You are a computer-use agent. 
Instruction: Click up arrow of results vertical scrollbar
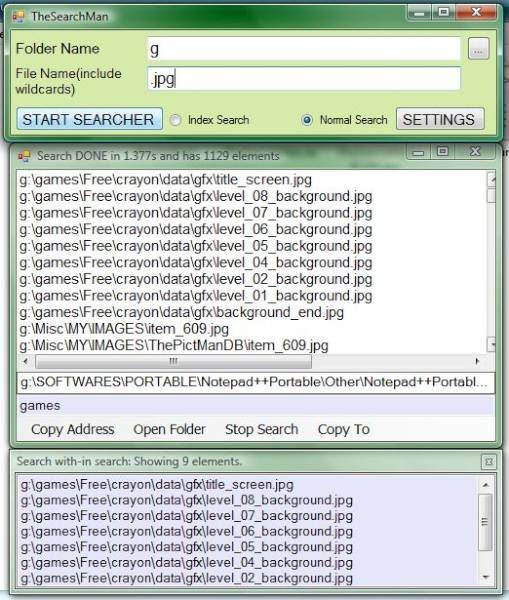(x=491, y=179)
